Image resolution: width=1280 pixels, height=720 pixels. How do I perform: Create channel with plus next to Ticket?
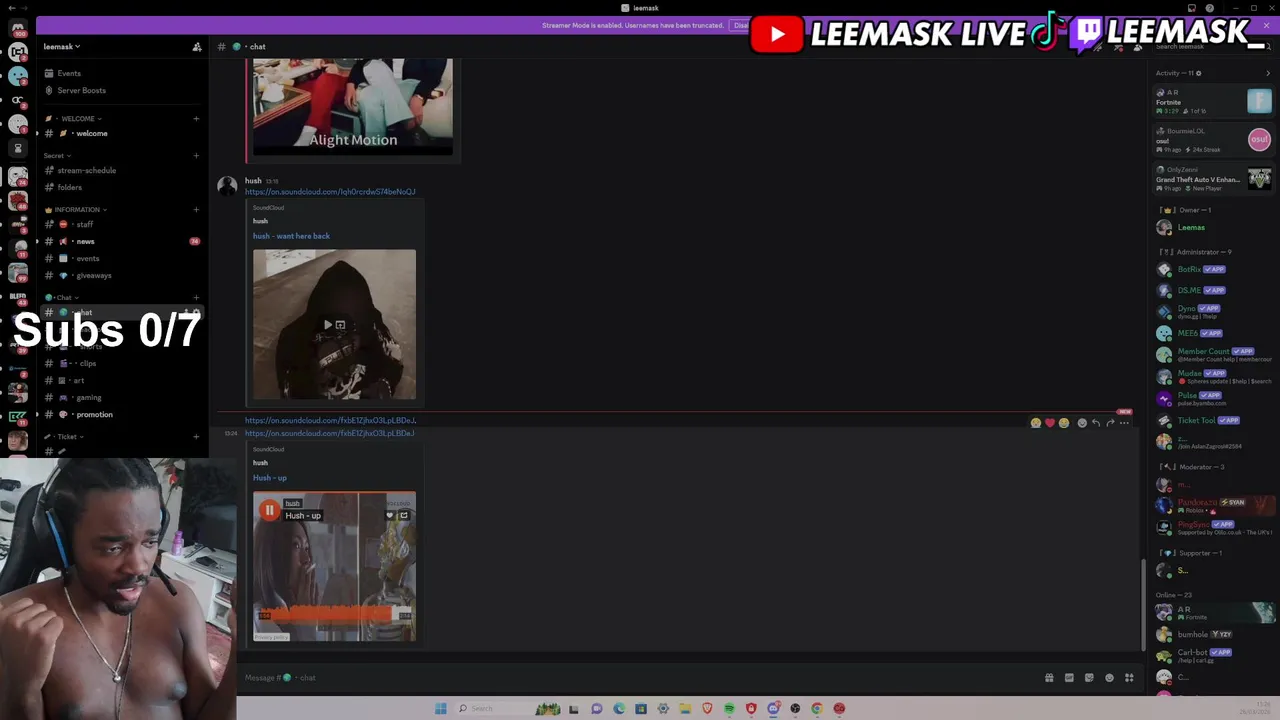coord(196,437)
